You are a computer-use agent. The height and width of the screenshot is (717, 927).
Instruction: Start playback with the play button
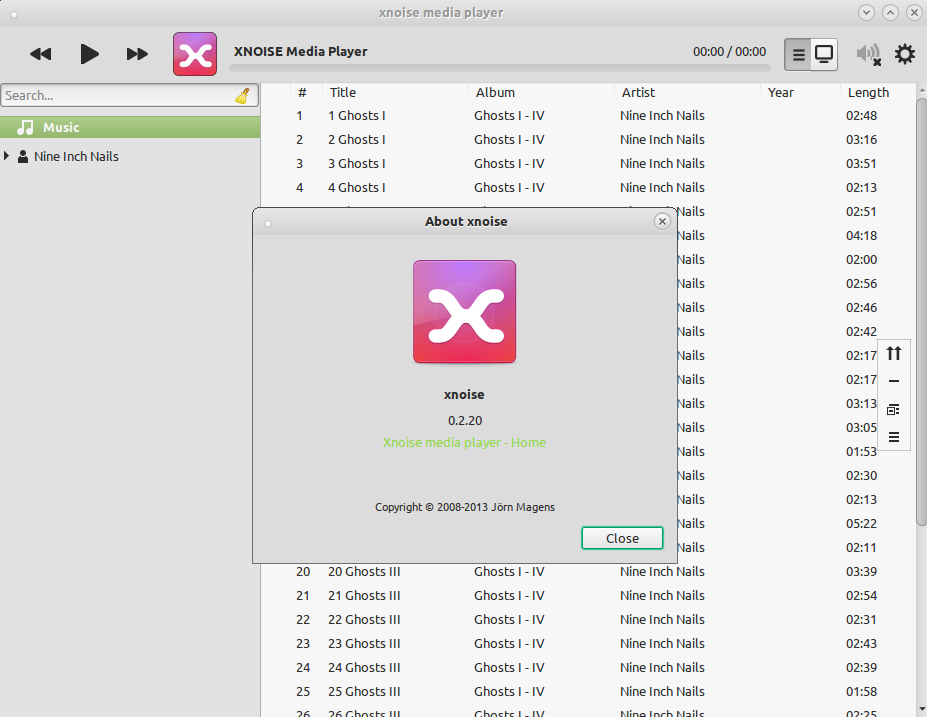click(89, 54)
